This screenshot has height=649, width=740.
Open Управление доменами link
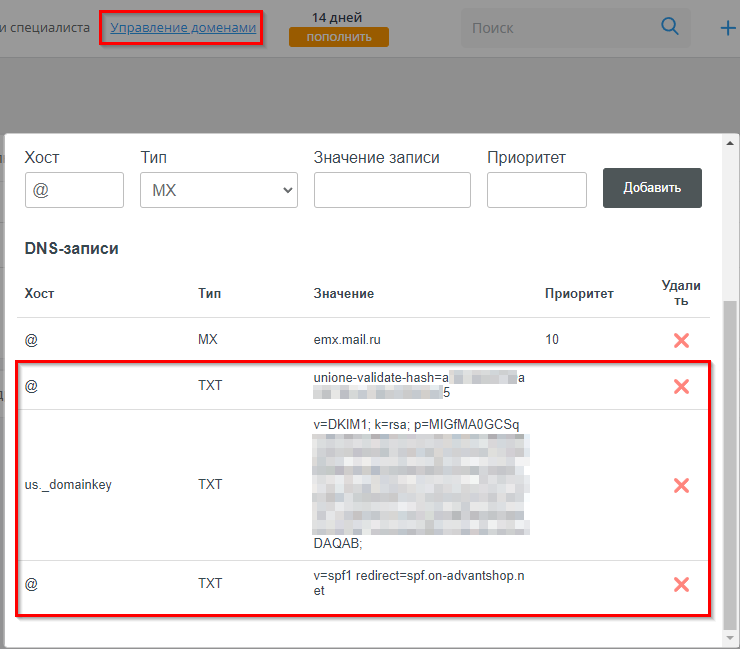(x=183, y=28)
